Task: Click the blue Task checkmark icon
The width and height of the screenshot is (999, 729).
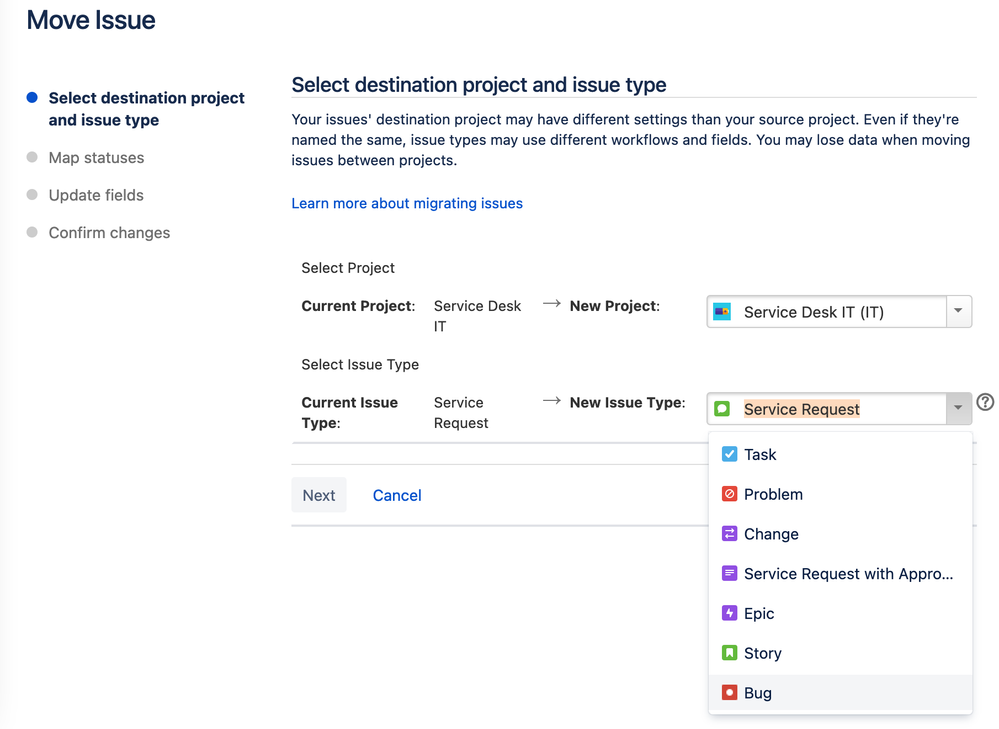Action: coord(729,454)
